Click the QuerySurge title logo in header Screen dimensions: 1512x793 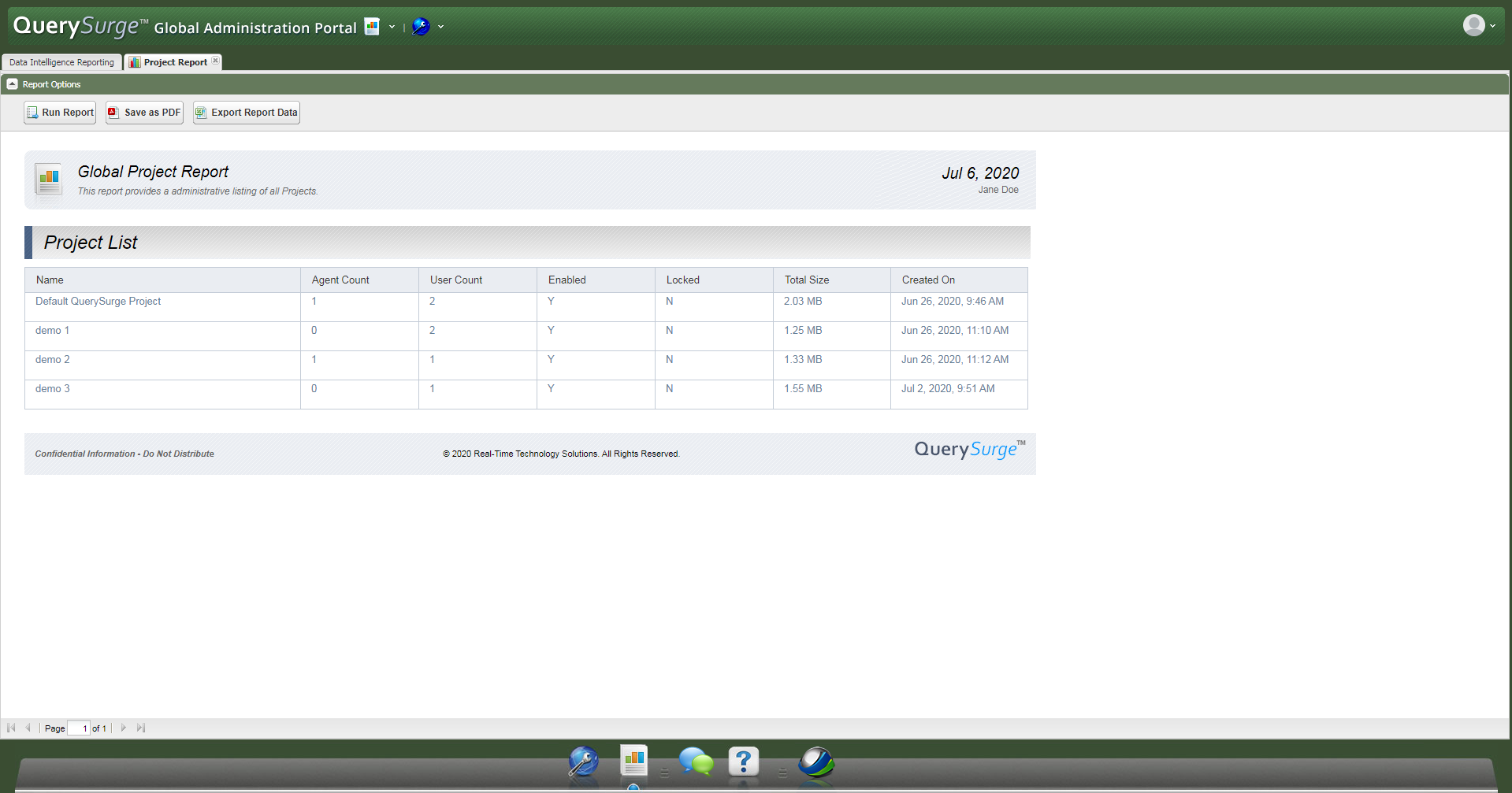(x=80, y=26)
